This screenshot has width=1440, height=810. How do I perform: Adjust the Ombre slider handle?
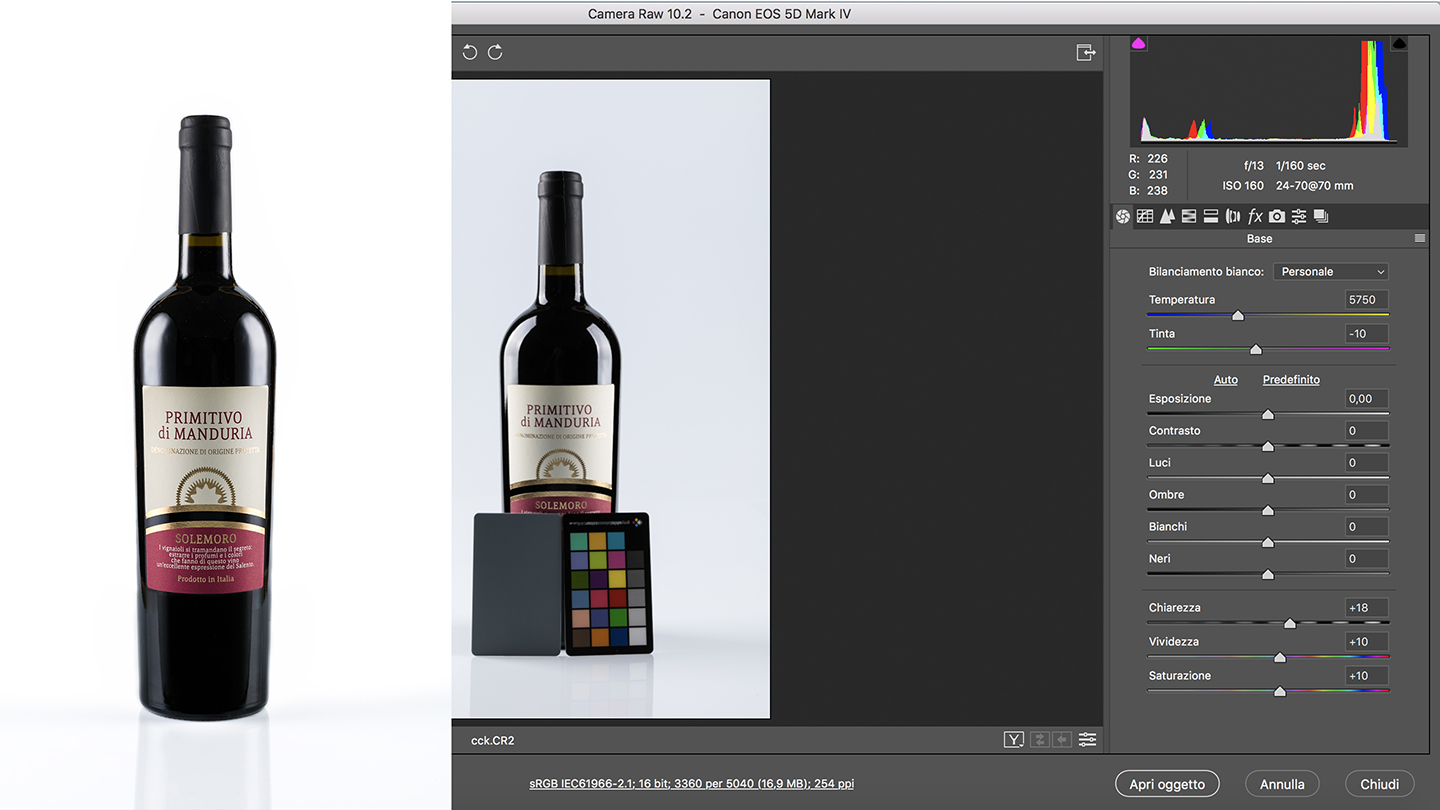point(1268,511)
